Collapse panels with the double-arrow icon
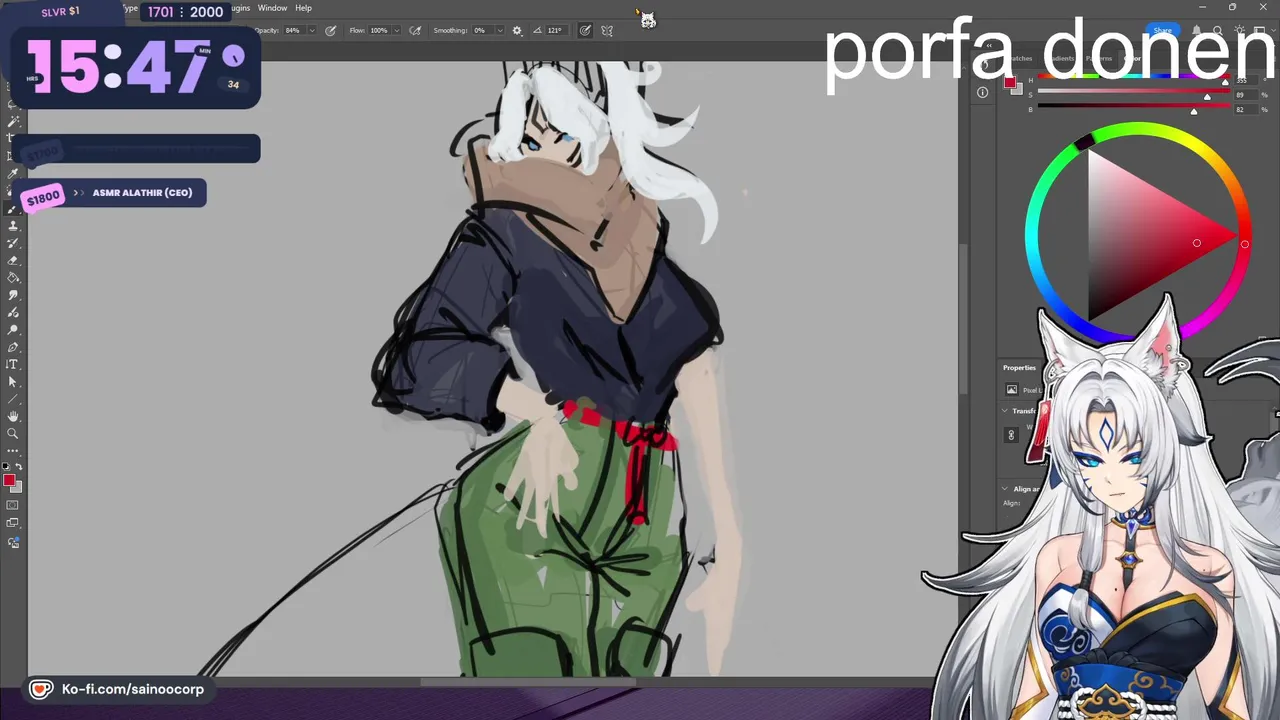Image resolution: width=1280 pixels, height=720 pixels. [988, 45]
